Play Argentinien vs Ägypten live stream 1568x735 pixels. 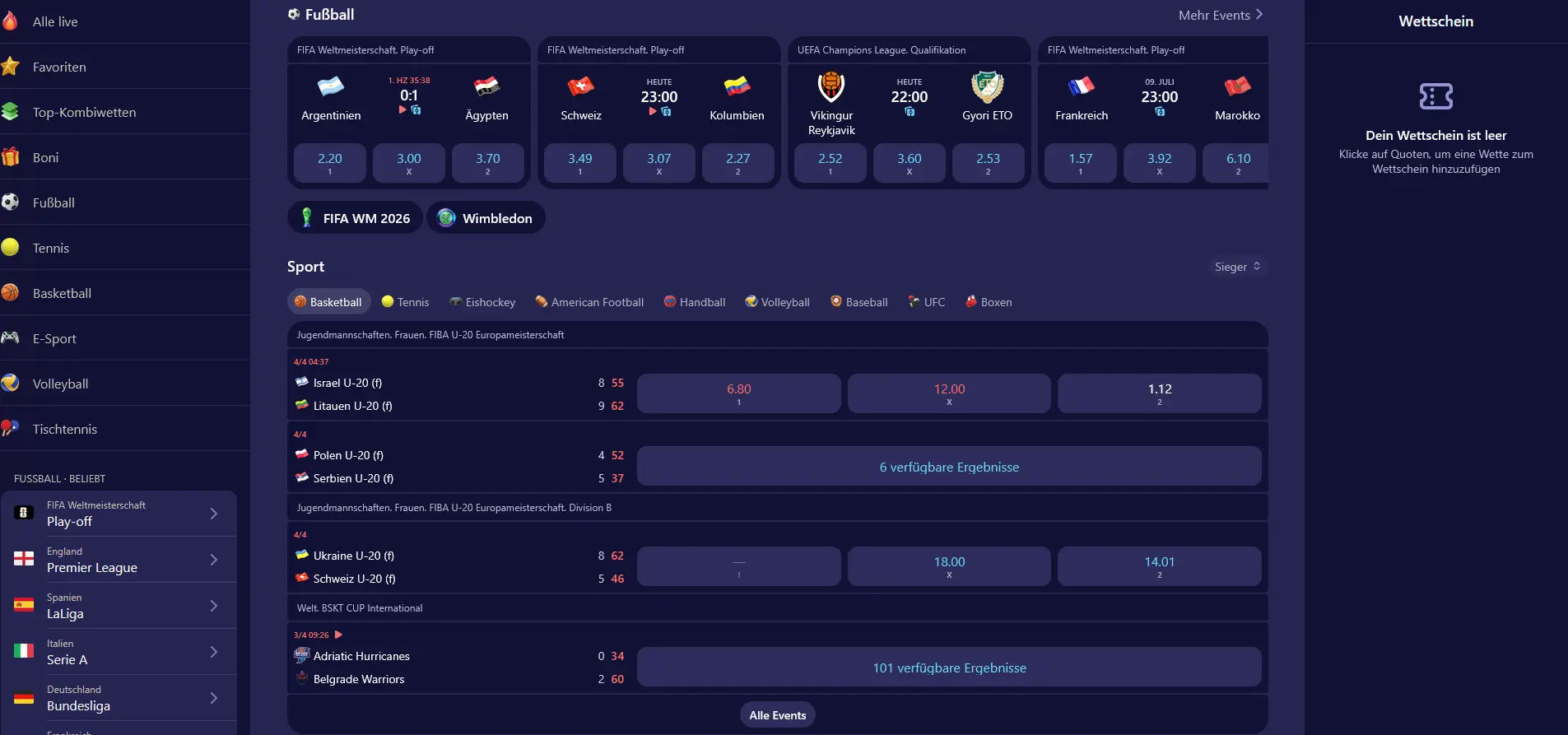(x=402, y=109)
